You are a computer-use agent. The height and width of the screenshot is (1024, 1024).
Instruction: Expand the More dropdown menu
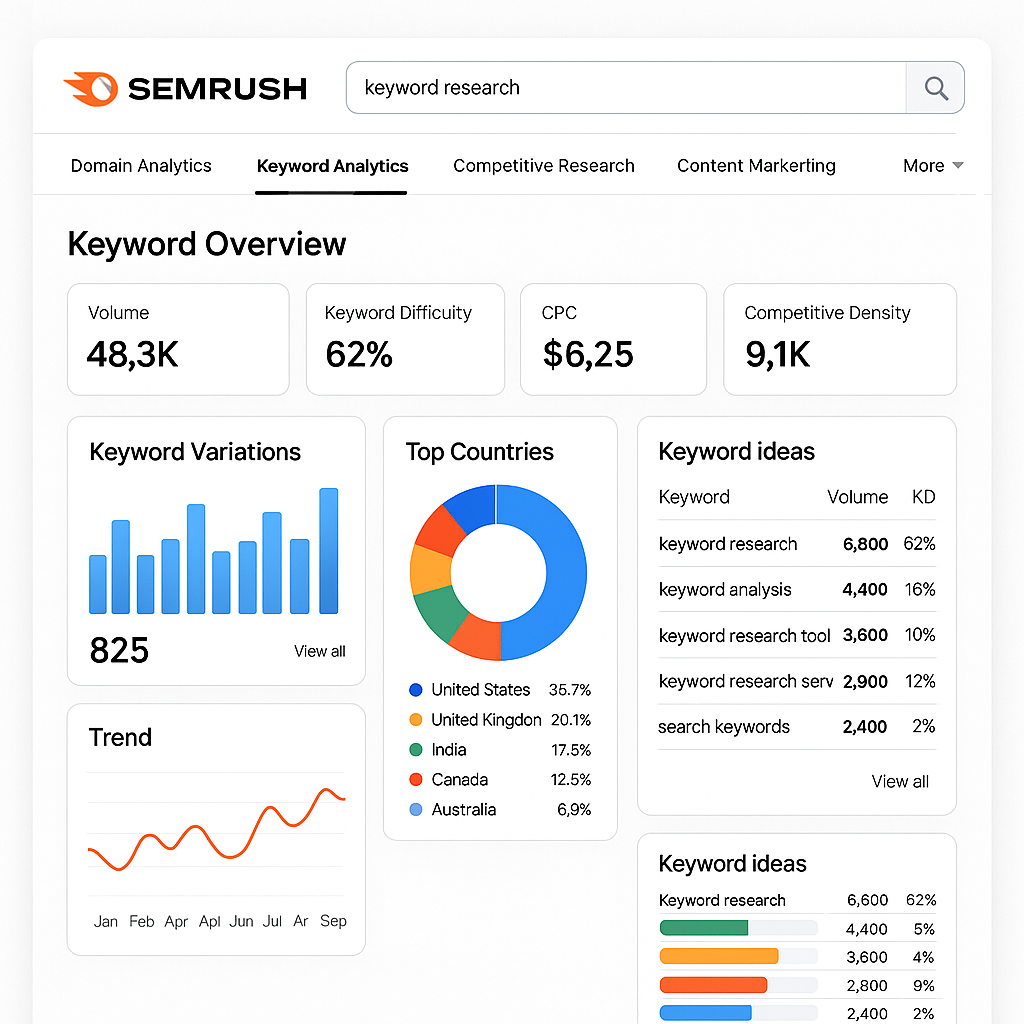pyautogui.click(x=933, y=166)
